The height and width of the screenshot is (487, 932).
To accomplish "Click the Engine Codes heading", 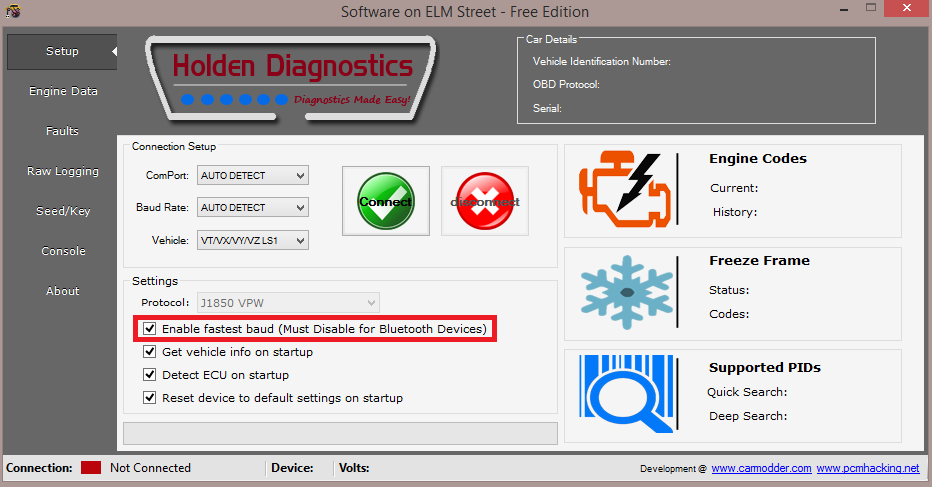I will pos(758,158).
